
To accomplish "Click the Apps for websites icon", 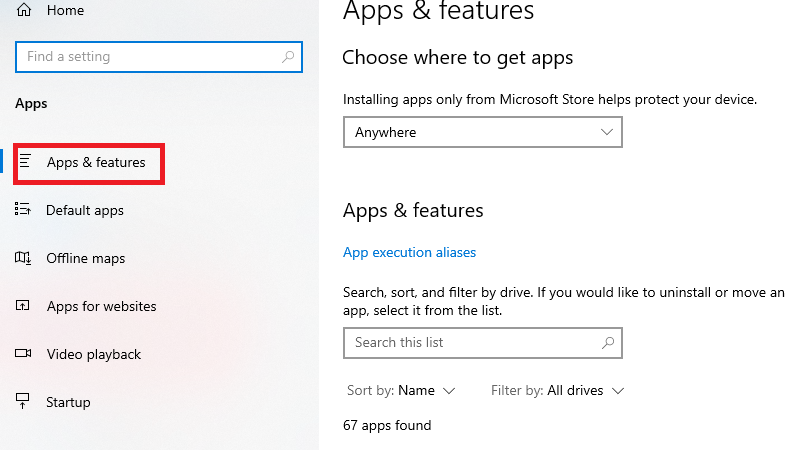I will tap(24, 306).
